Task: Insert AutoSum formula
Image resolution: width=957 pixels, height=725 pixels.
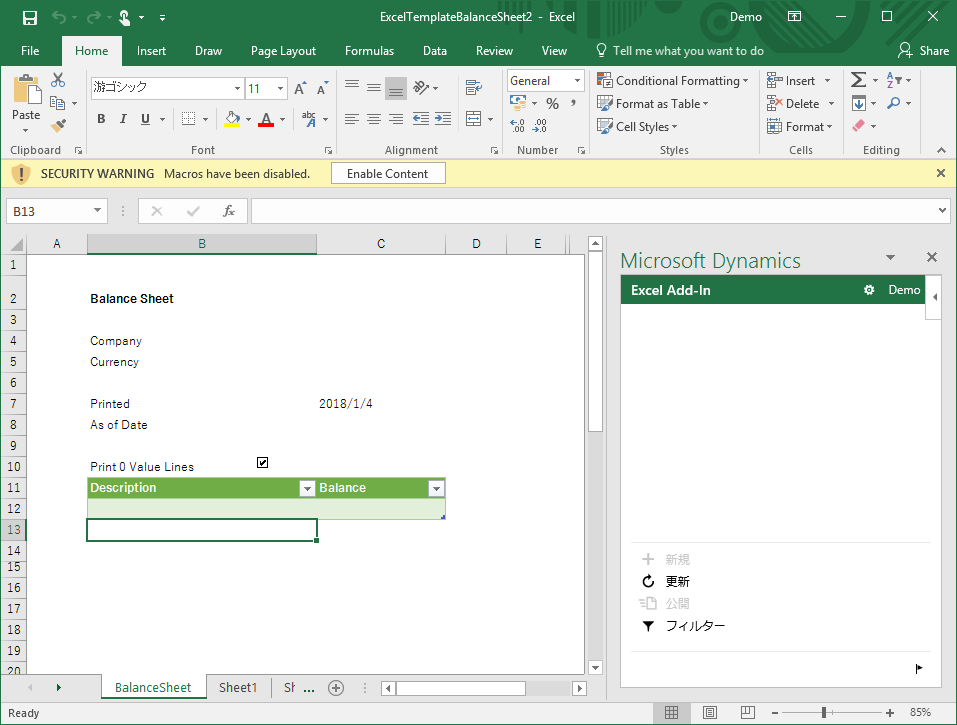Action: [x=858, y=80]
